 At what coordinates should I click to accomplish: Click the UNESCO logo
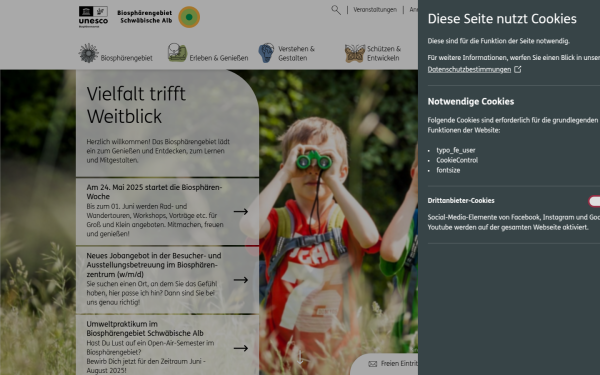tap(93, 17)
